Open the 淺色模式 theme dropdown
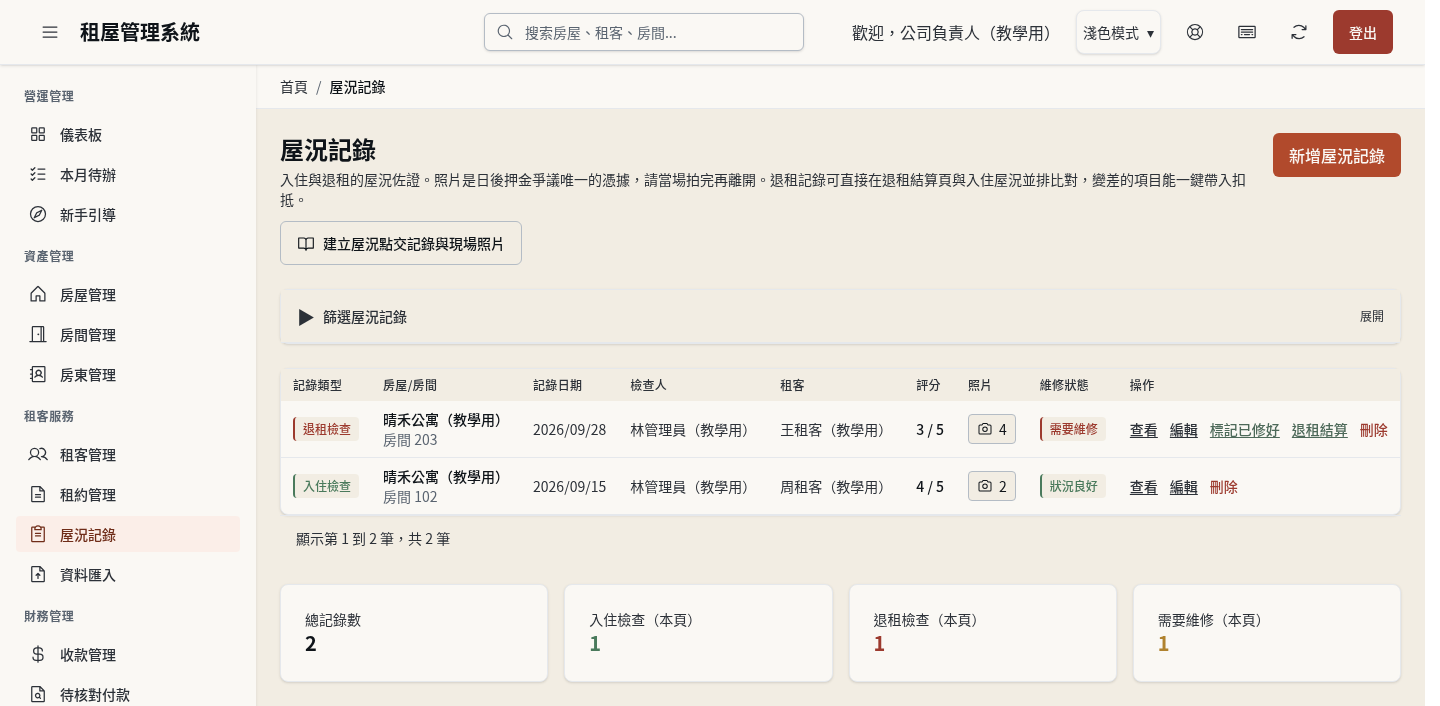1440x706 pixels. pos(1118,32)
